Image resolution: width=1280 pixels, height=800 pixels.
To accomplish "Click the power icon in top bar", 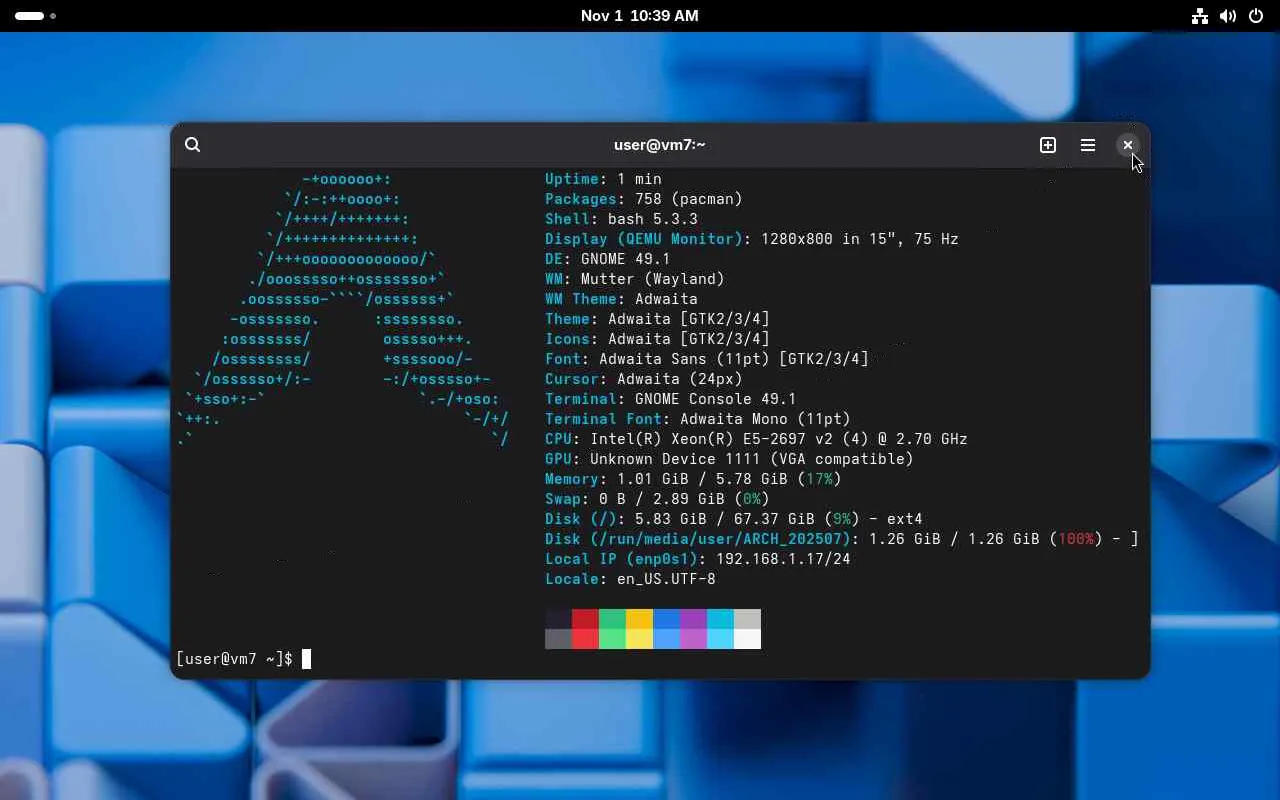I will point(1256,16).
